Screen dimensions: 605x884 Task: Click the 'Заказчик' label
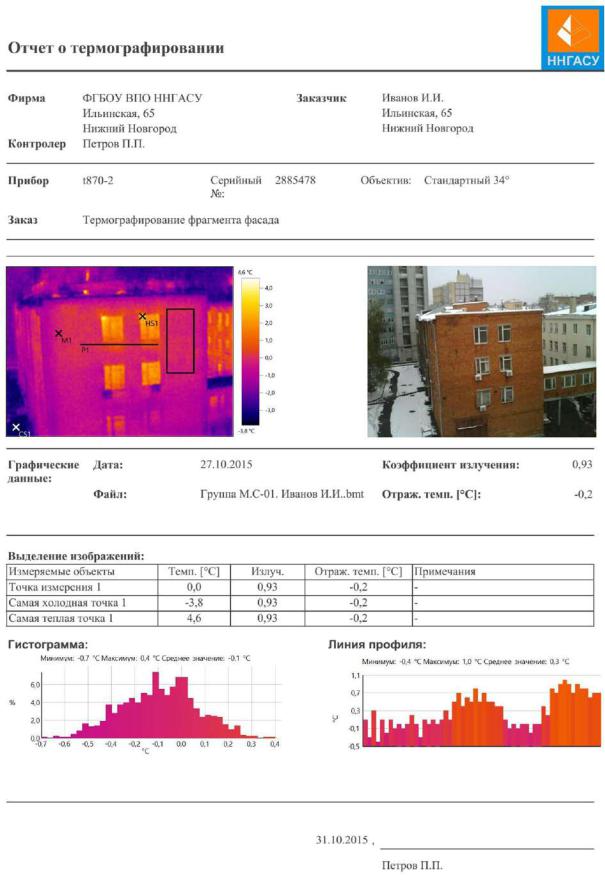tap(321, 98)
